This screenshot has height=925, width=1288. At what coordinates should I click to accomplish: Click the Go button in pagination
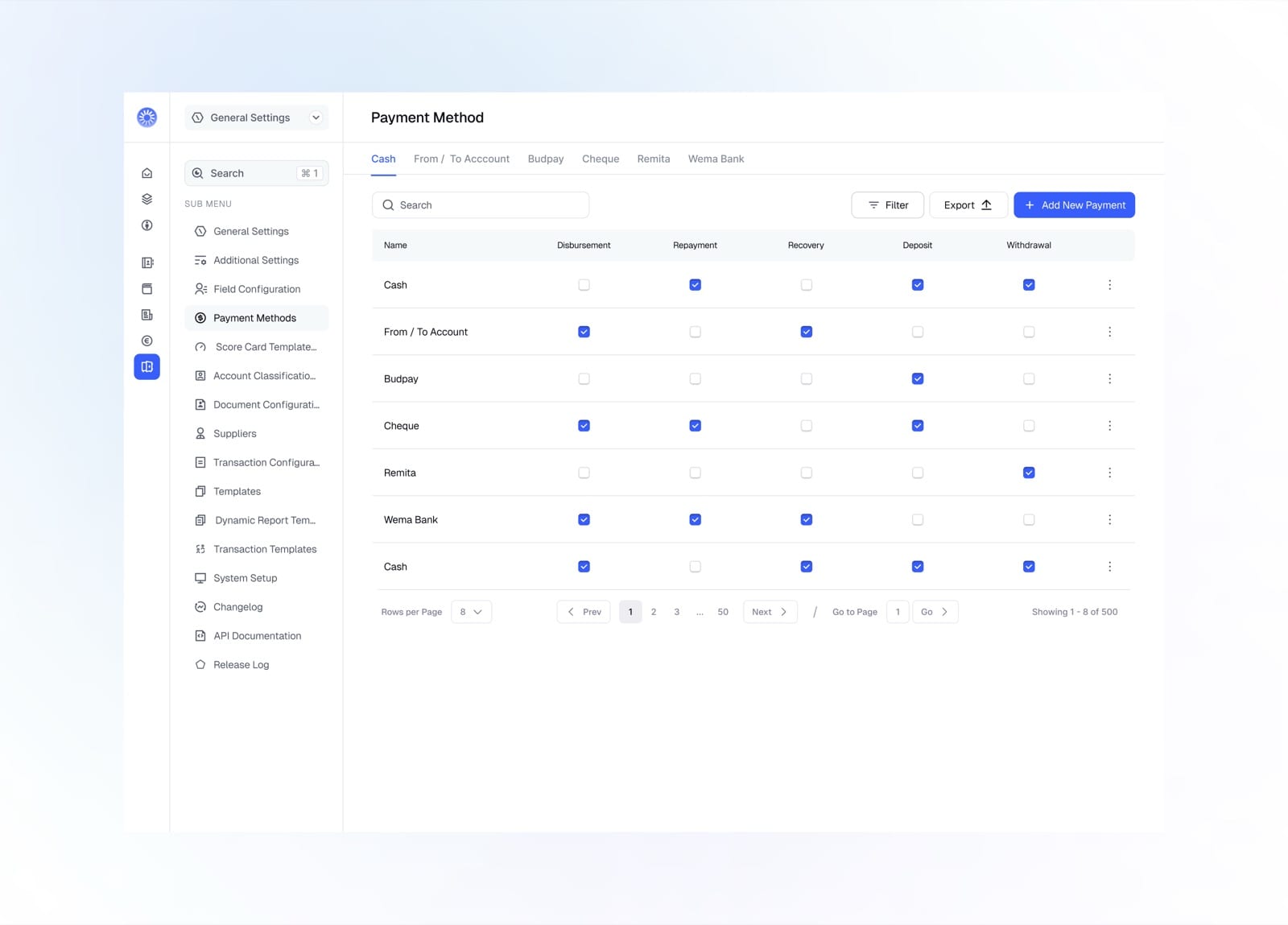[x=935, y=612]
